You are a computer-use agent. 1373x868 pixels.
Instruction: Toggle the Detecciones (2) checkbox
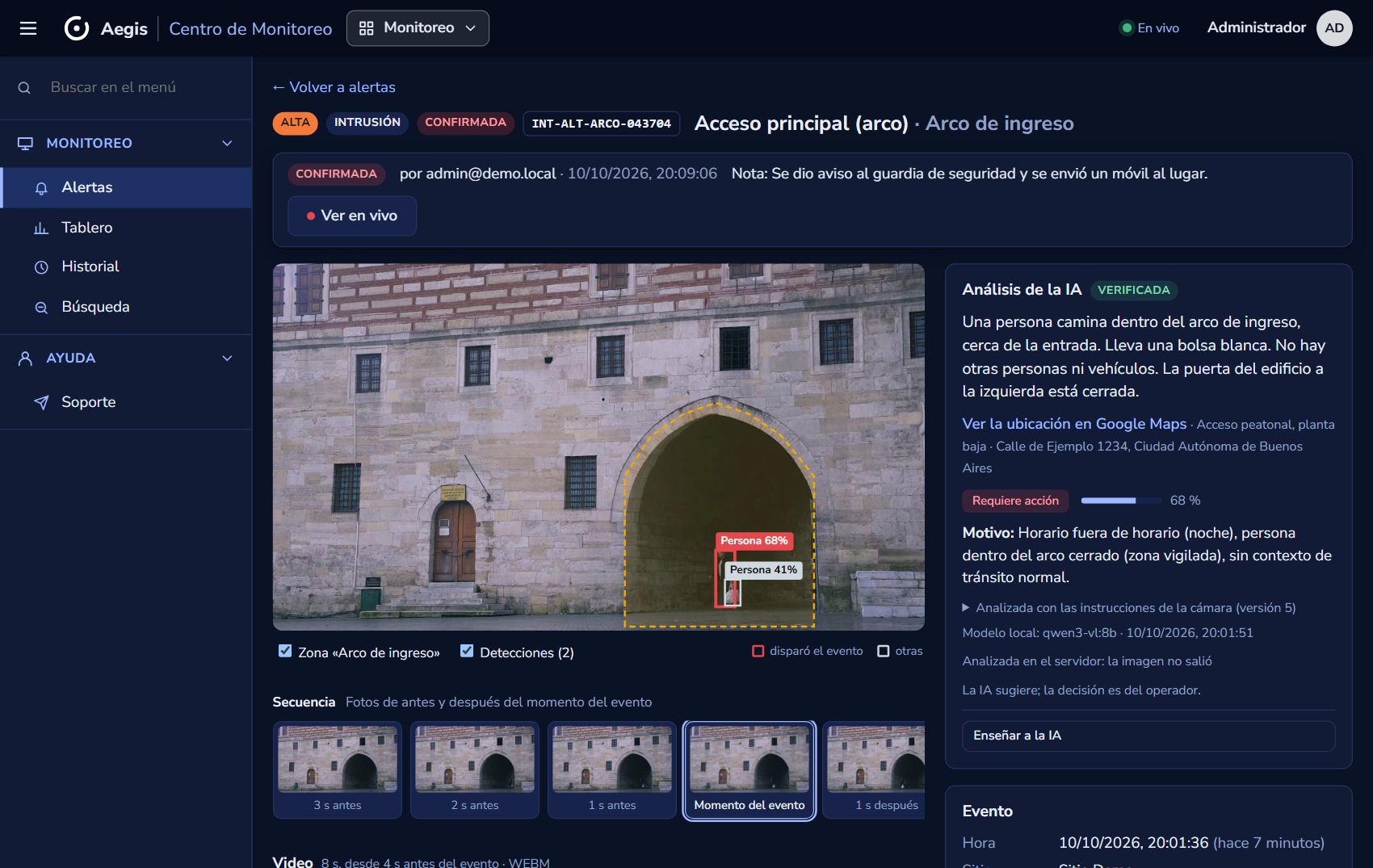(467, 651)
